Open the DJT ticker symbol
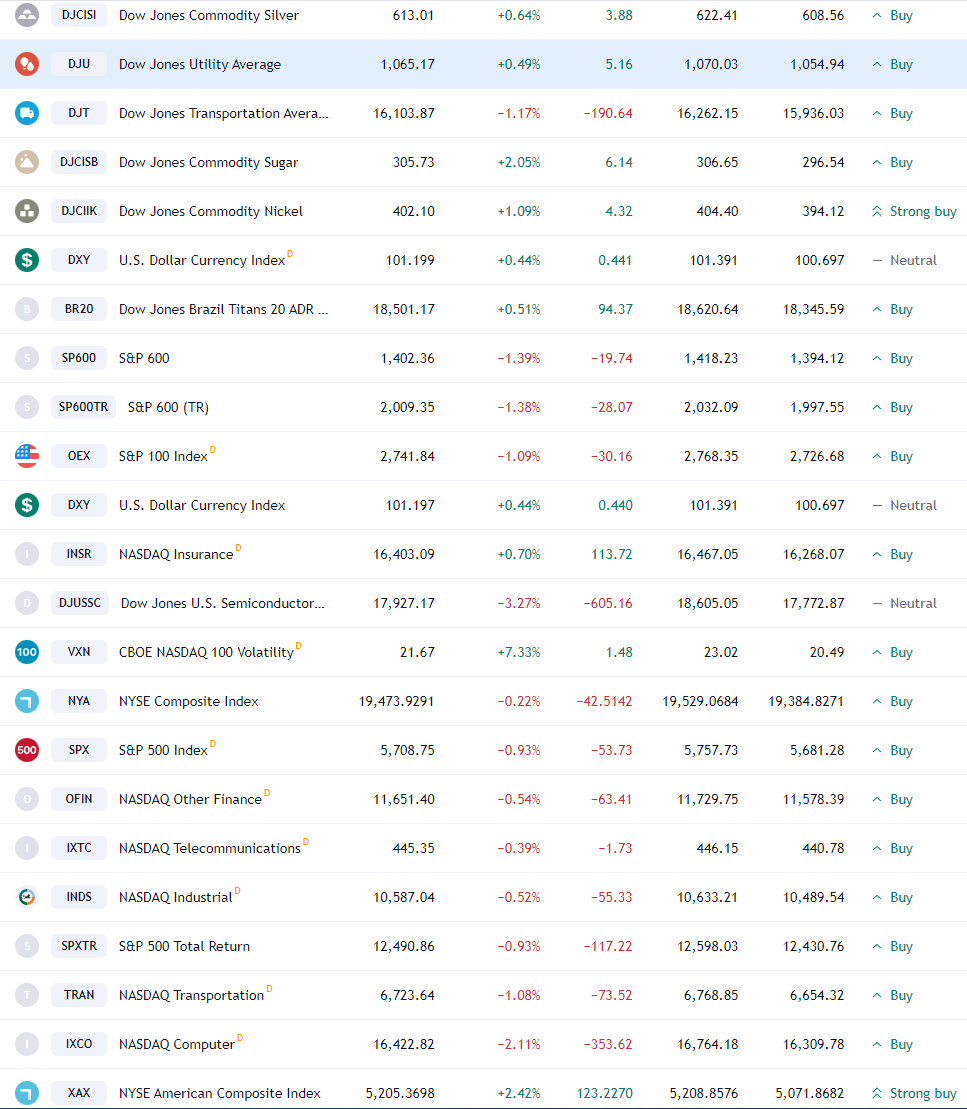967x1109 pixels. pos(79,112)
